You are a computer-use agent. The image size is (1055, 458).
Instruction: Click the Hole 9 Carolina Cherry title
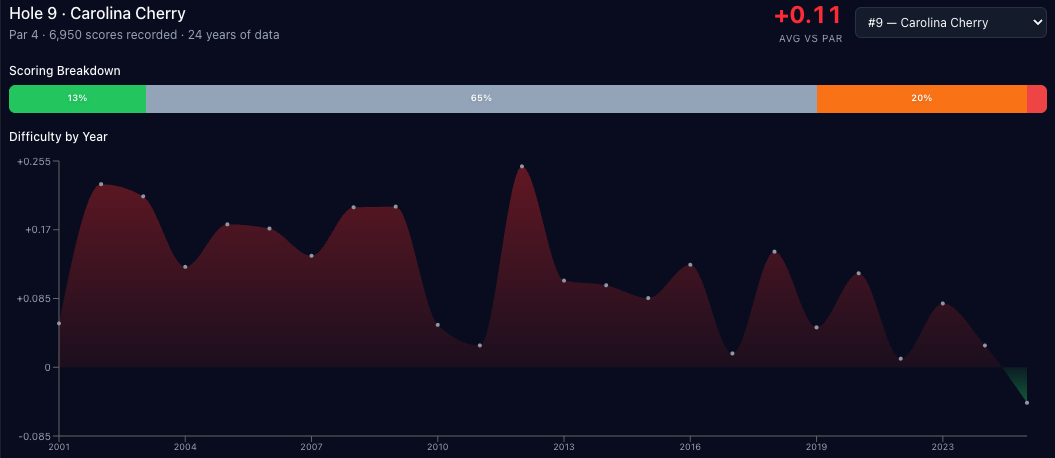point(97,14)
